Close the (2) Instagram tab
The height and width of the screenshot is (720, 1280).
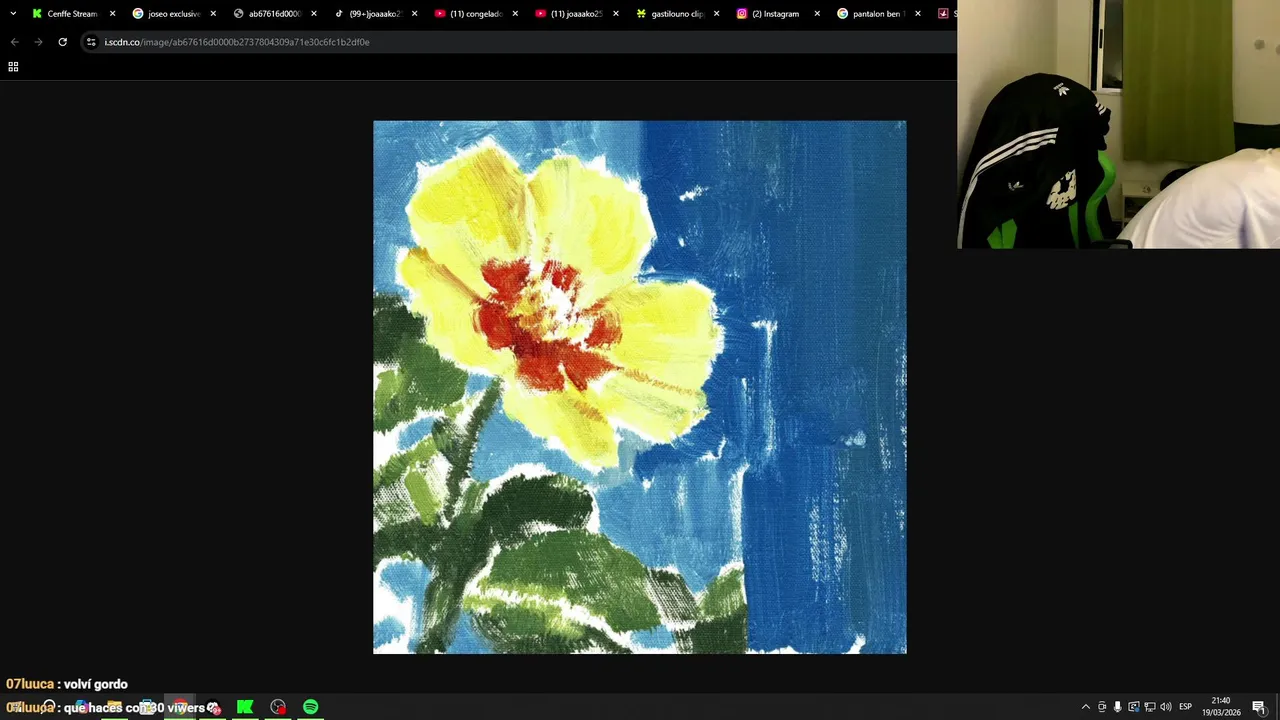pos(817,14)
